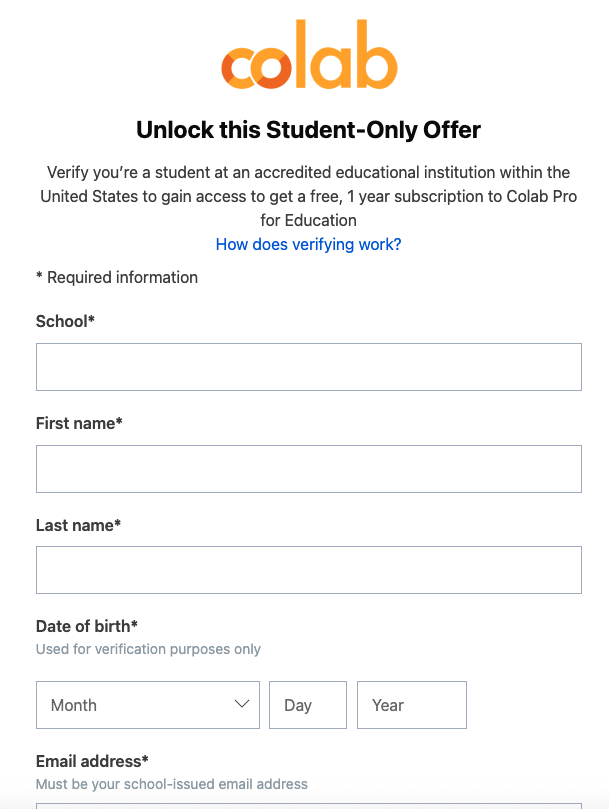Select the Last name input field

(308, 570)
